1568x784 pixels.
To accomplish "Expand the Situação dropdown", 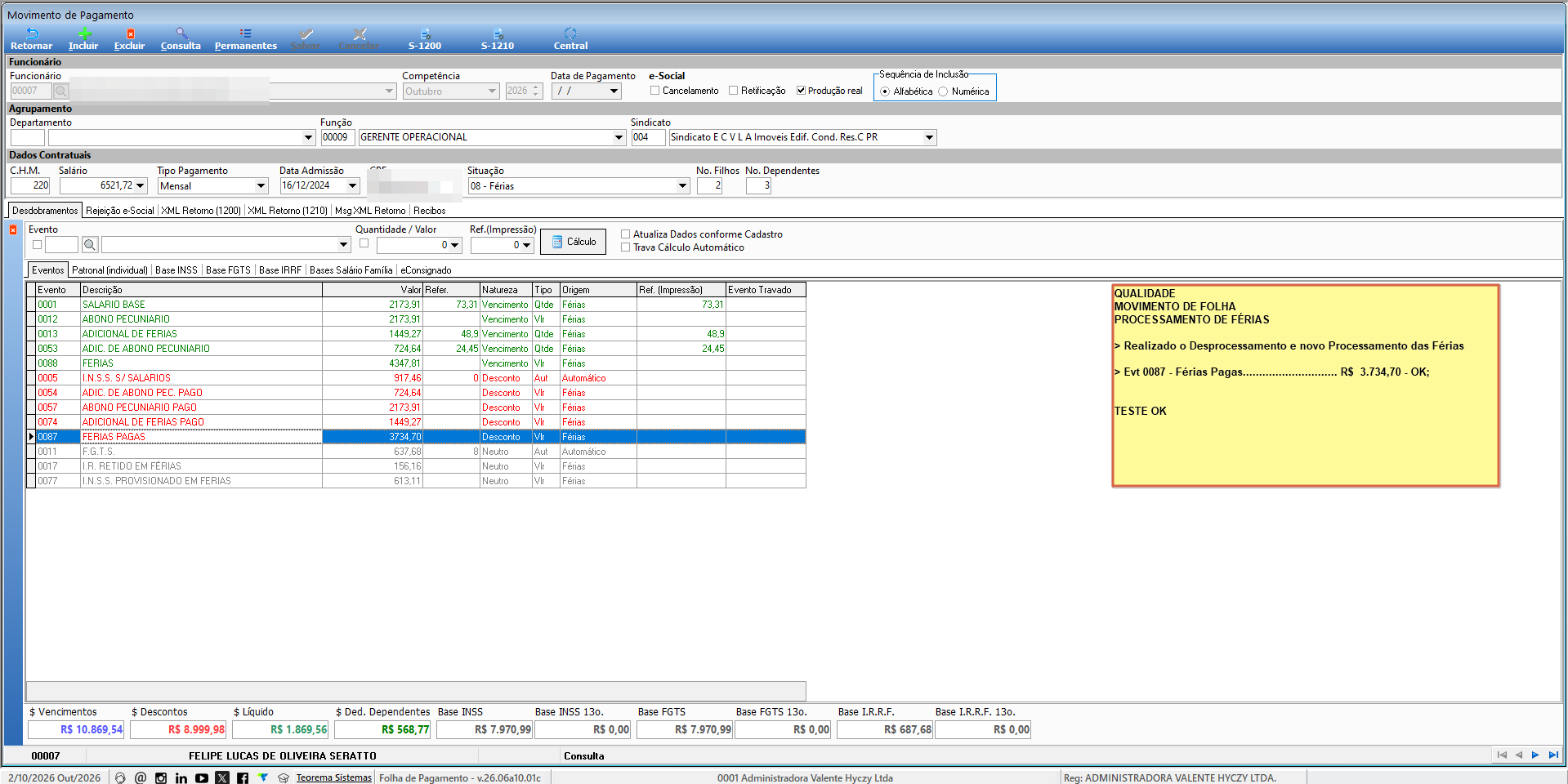I will 682,186.
